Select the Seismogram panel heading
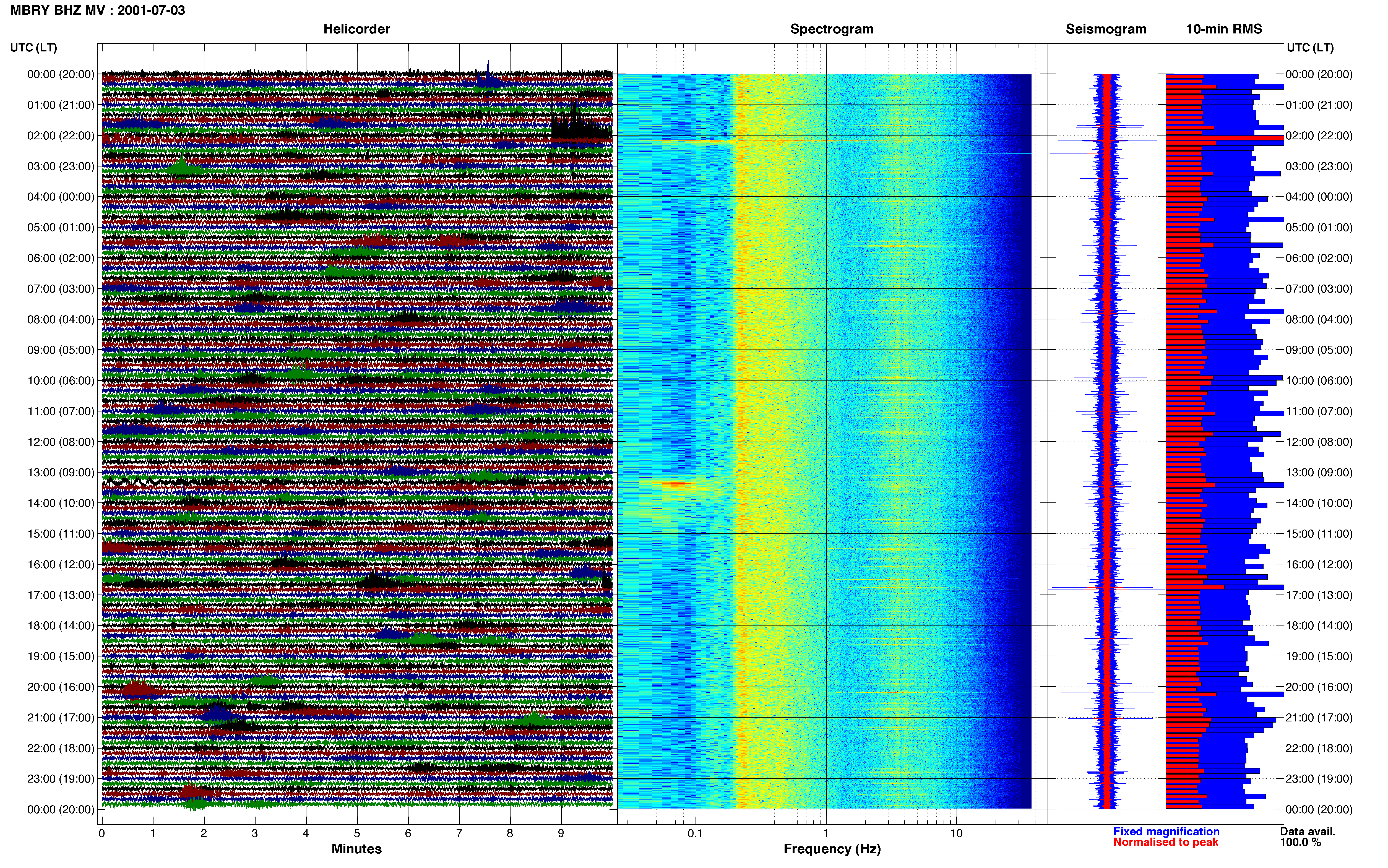The image size is (1388, 868). click(x=1106, y=29)
